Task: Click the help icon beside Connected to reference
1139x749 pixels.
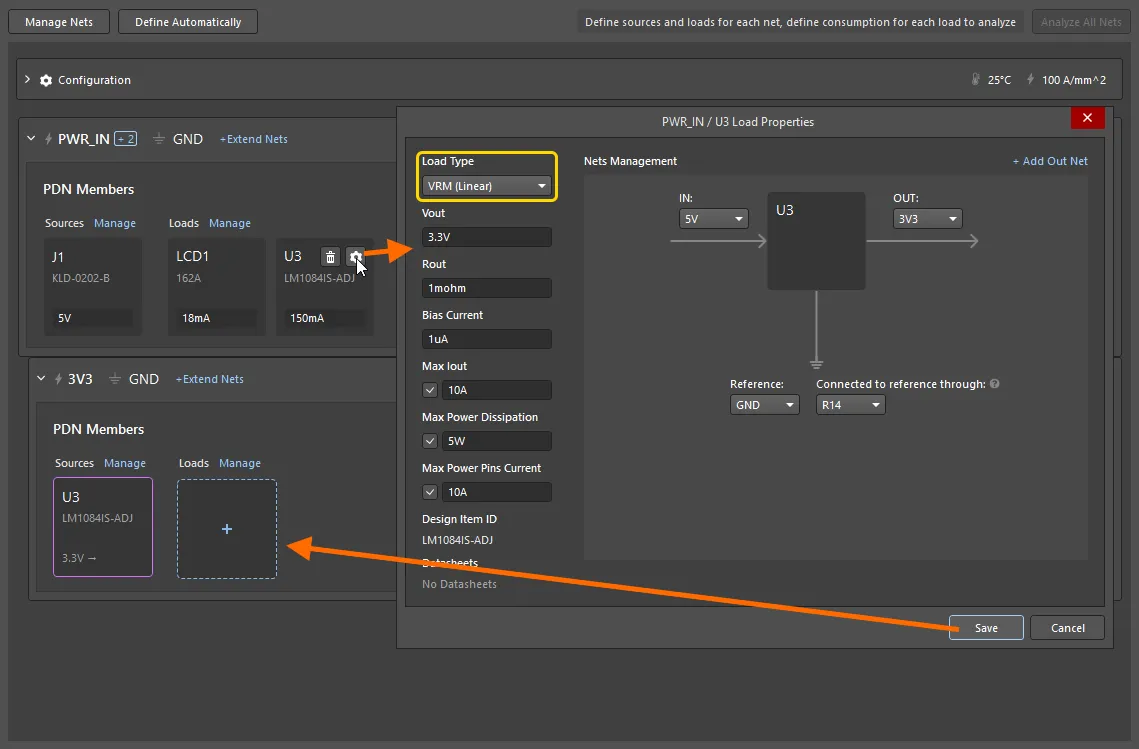Action: tap(995, 384)
